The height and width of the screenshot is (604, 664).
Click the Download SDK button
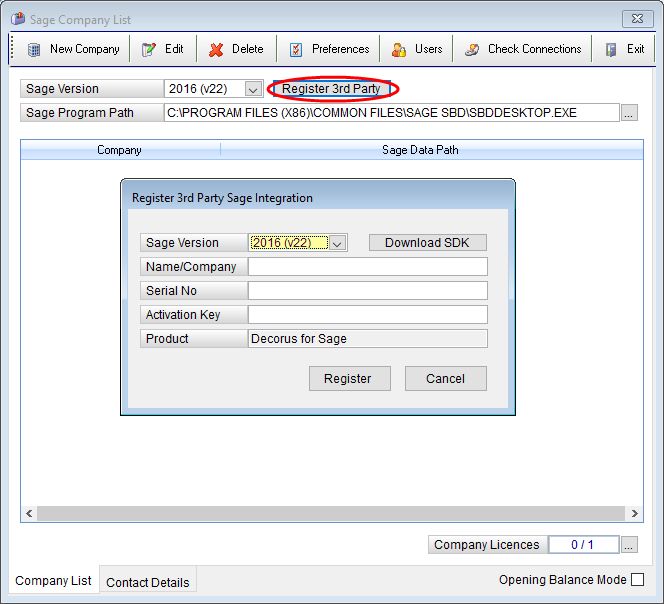pyautogui.click(x=428, y=243)
